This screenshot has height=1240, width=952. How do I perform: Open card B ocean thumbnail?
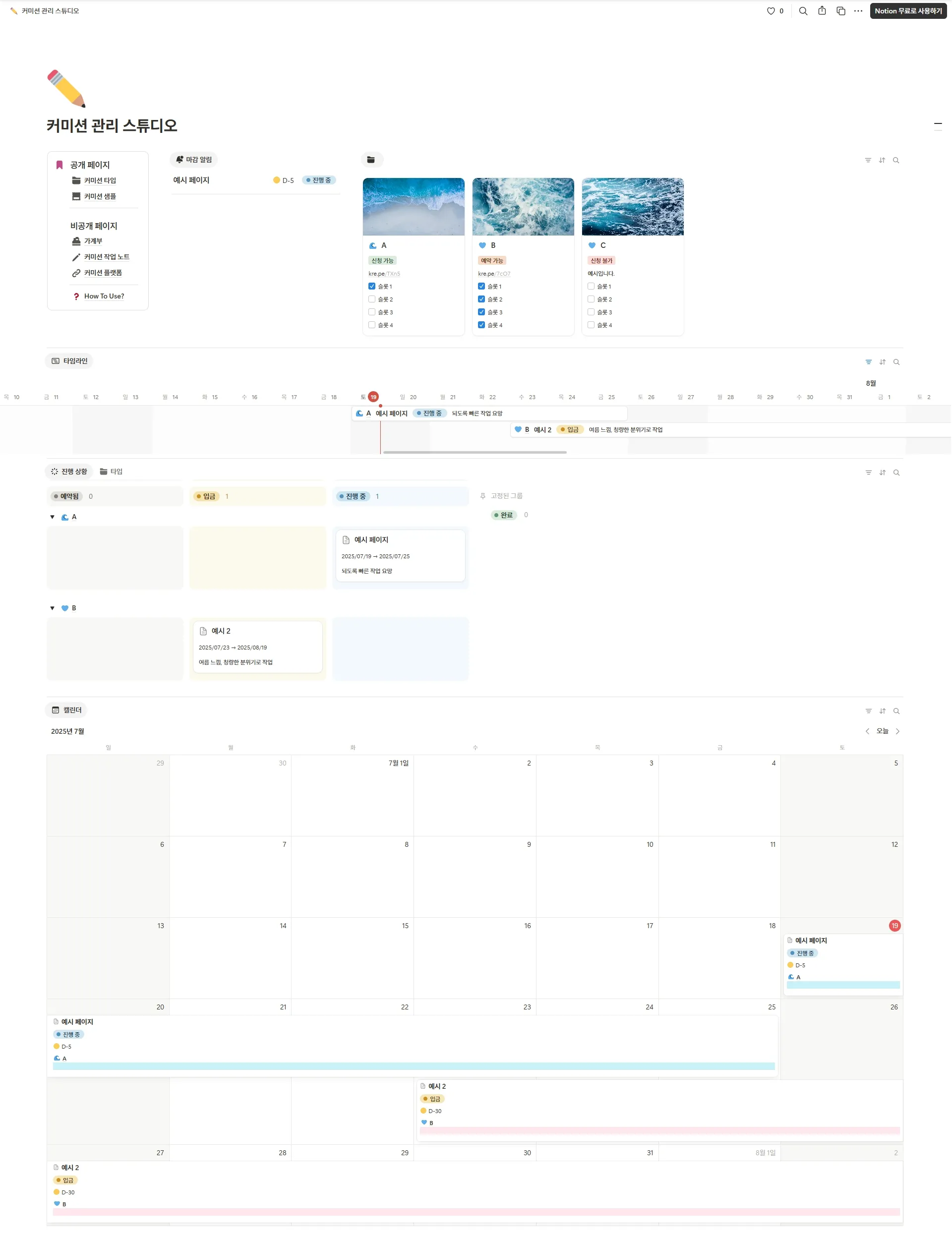click(523, 207)
